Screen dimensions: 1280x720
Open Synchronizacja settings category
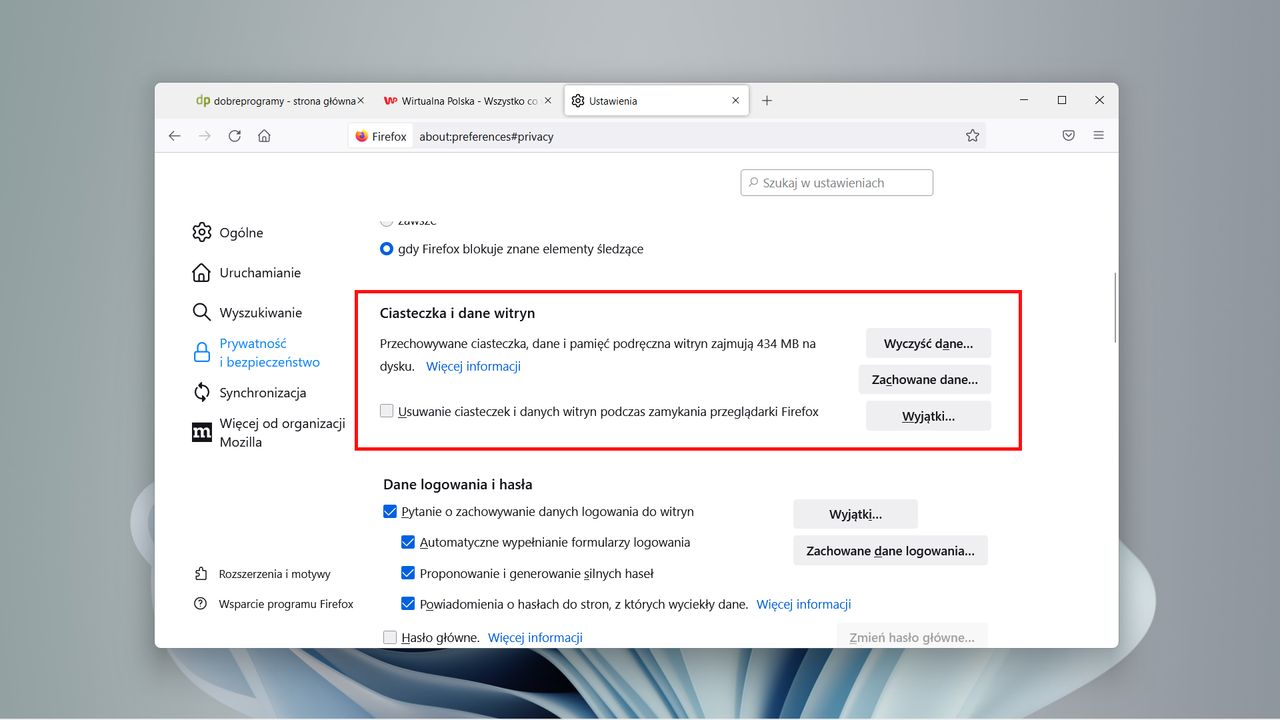(x=249, y=393)
